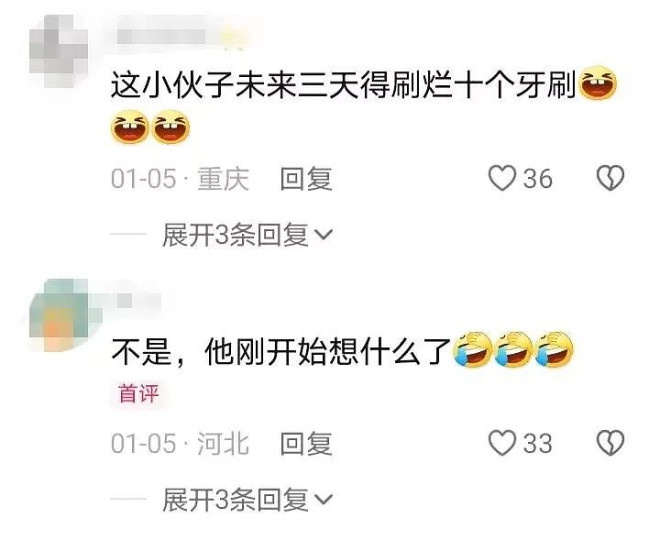This screenshot has height=540, width=660.
Task: Click the chevron beside second 展开3条回复
Action: [x=324, y=500]
